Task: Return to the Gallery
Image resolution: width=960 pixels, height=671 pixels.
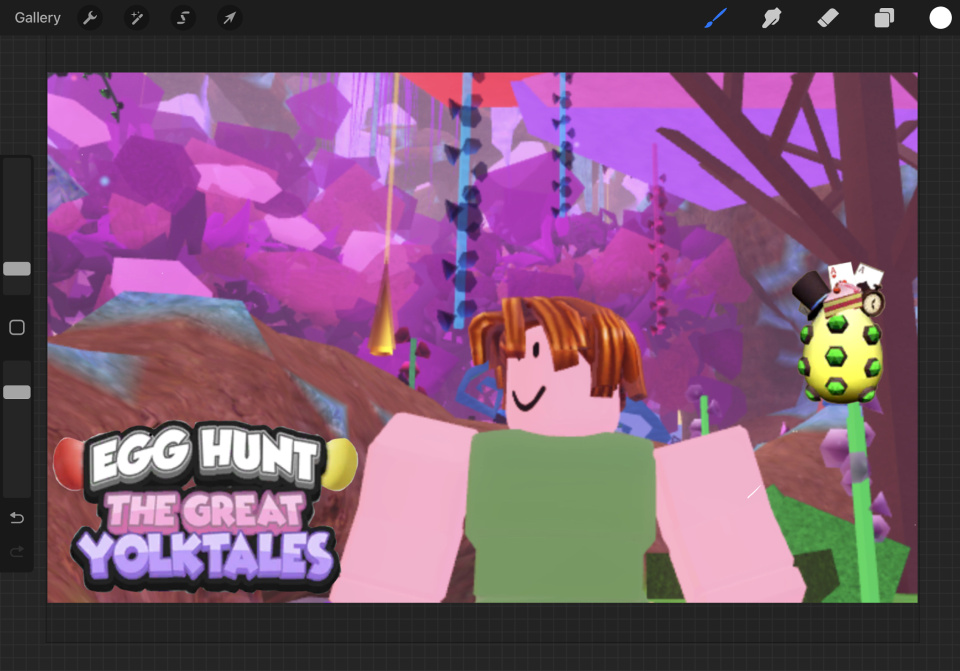Action: click(37, 18)
